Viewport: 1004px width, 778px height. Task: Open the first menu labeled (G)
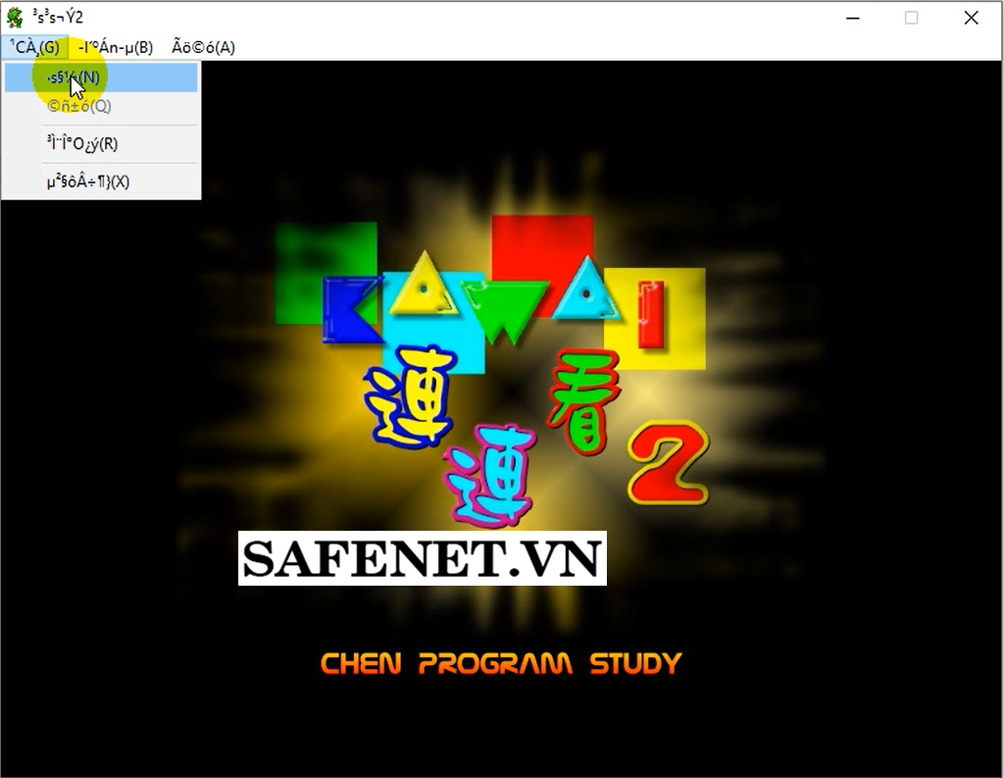pyautogui.click(x=35, y=47)
